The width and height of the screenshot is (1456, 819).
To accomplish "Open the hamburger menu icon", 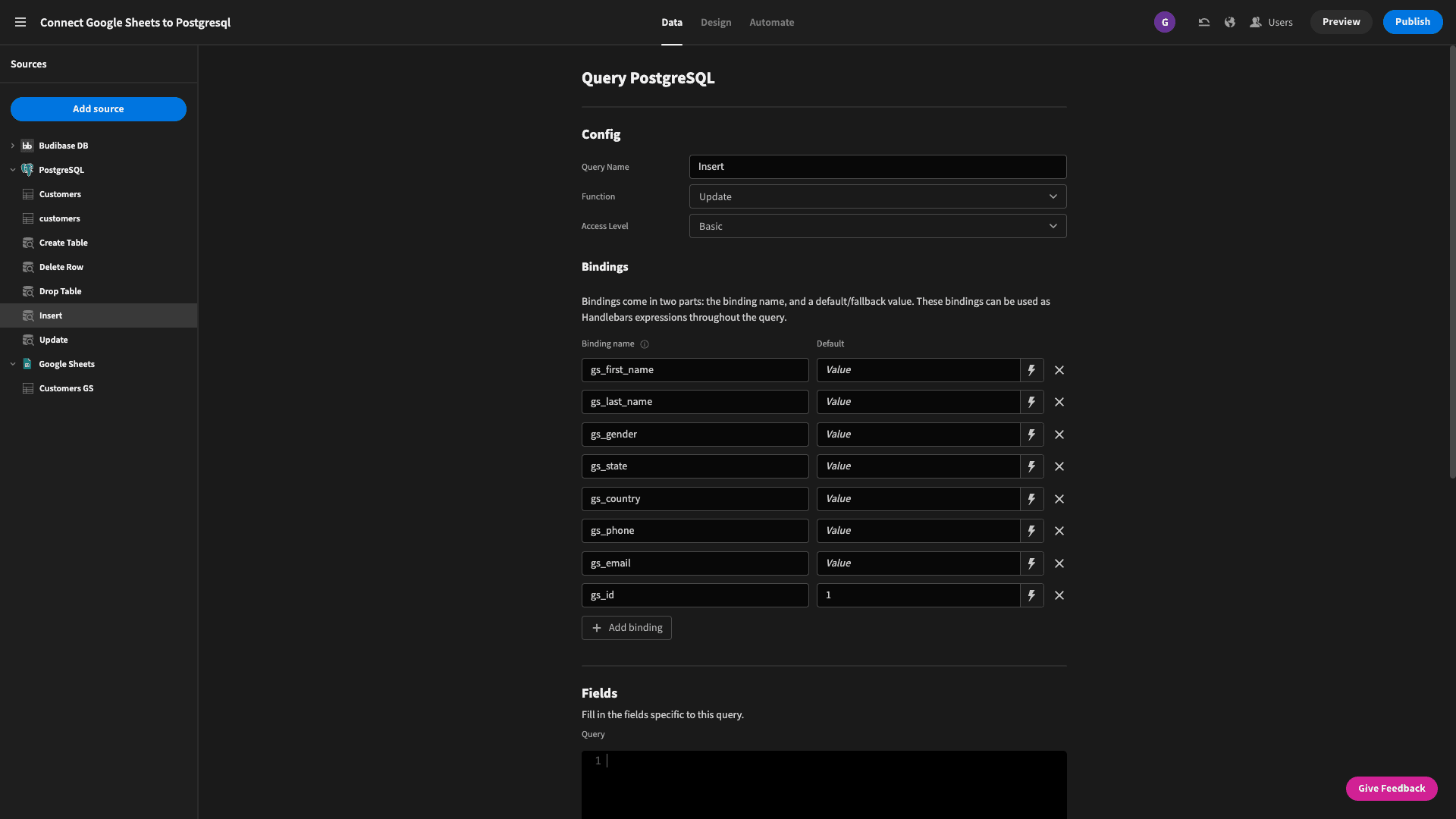I will [x=20, y=22].
